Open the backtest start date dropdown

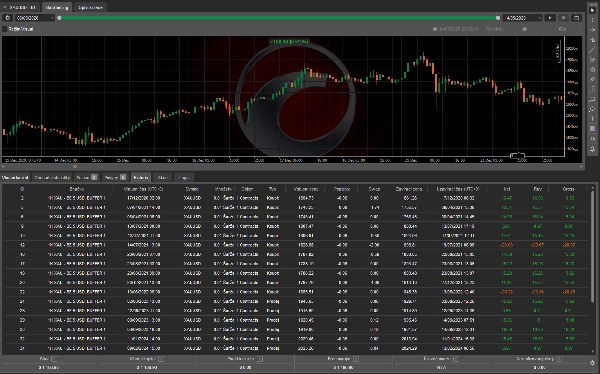point(35,18)
